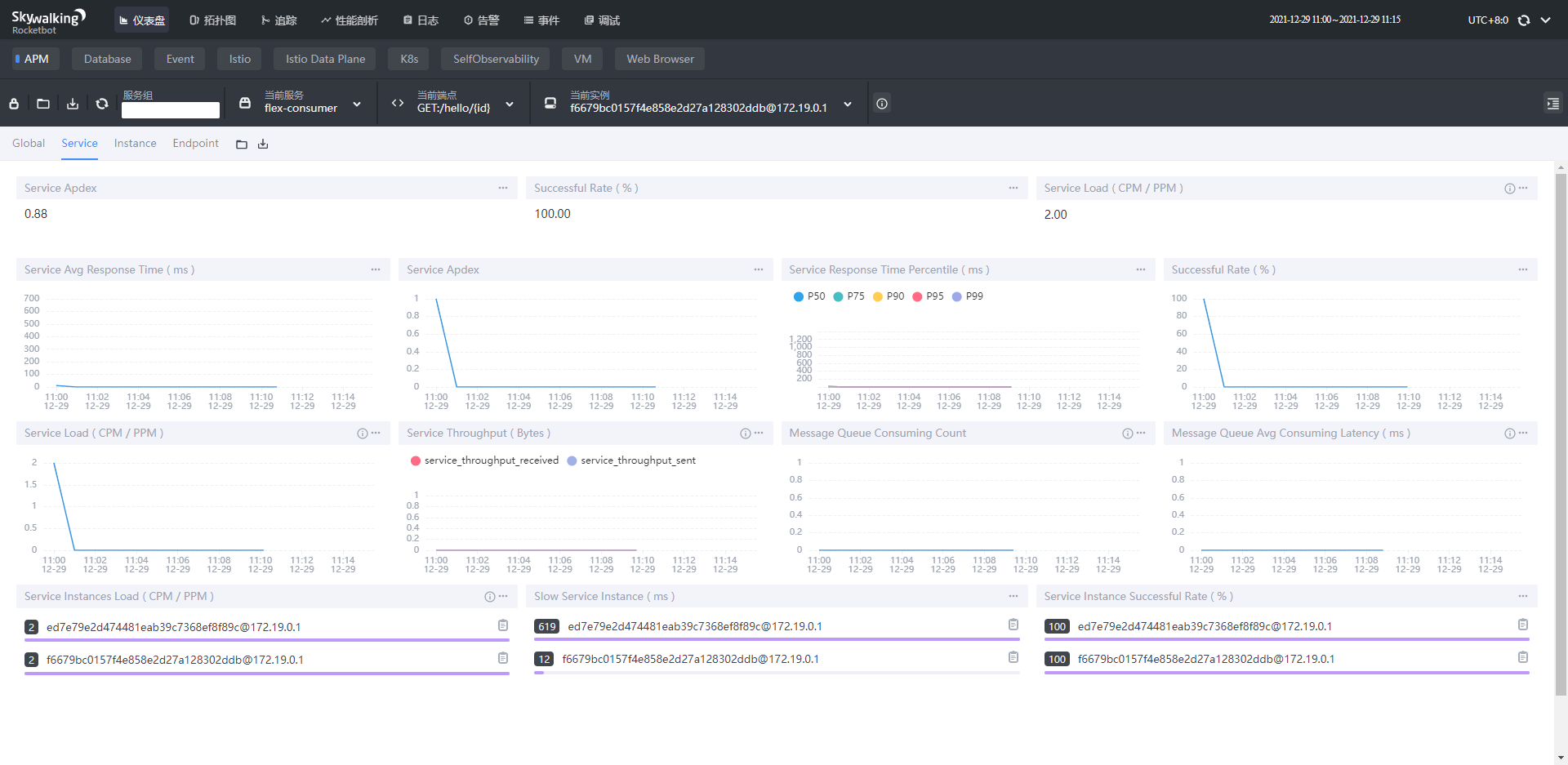Open the 日志 log menu
This screenshot has height=765, width=1568.
click(421, 20)
